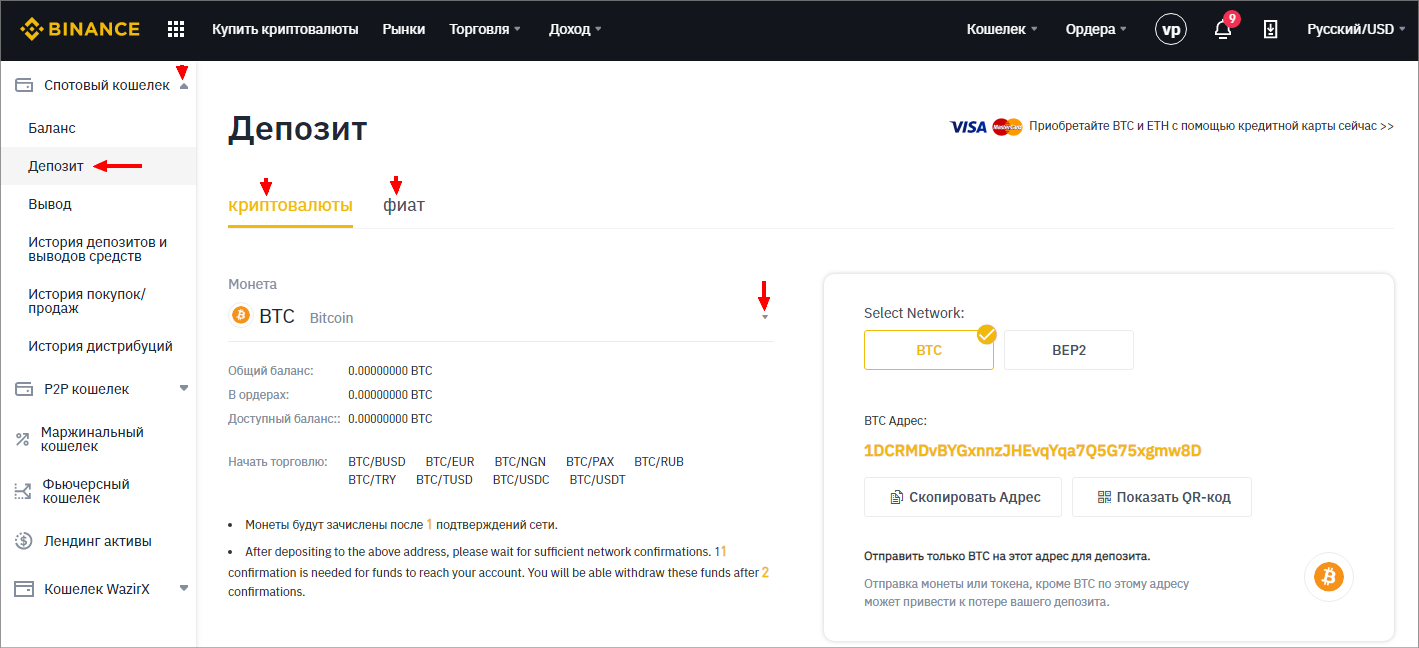Open BTC/TRY trading pair

(x=372, y=480)
